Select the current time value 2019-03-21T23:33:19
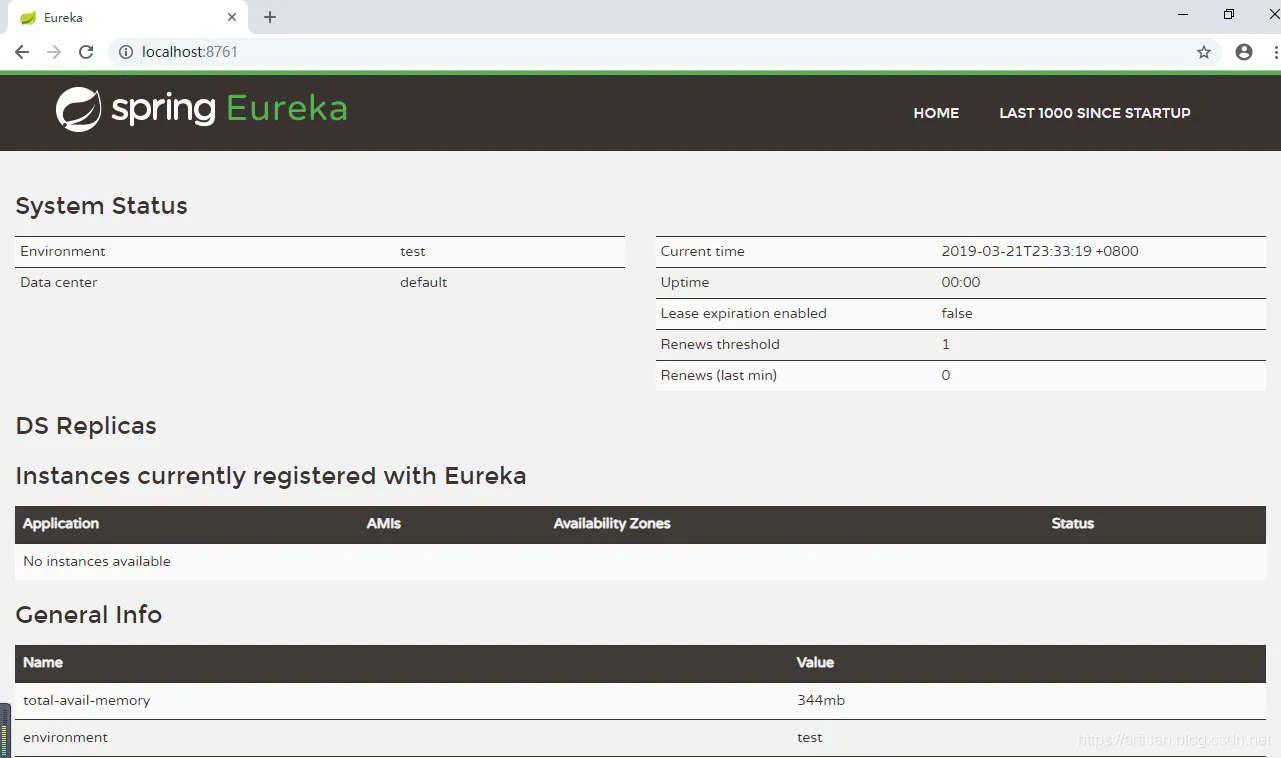 1040,251
